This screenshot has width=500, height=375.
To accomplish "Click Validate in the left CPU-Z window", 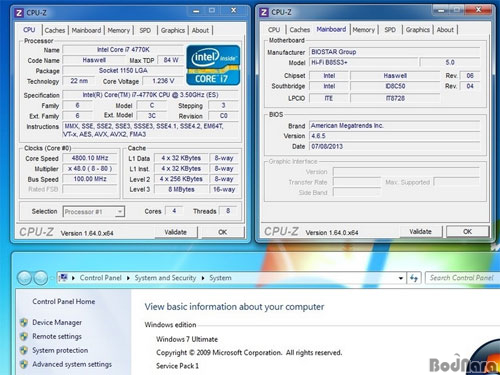I will (x=176, y=232).
